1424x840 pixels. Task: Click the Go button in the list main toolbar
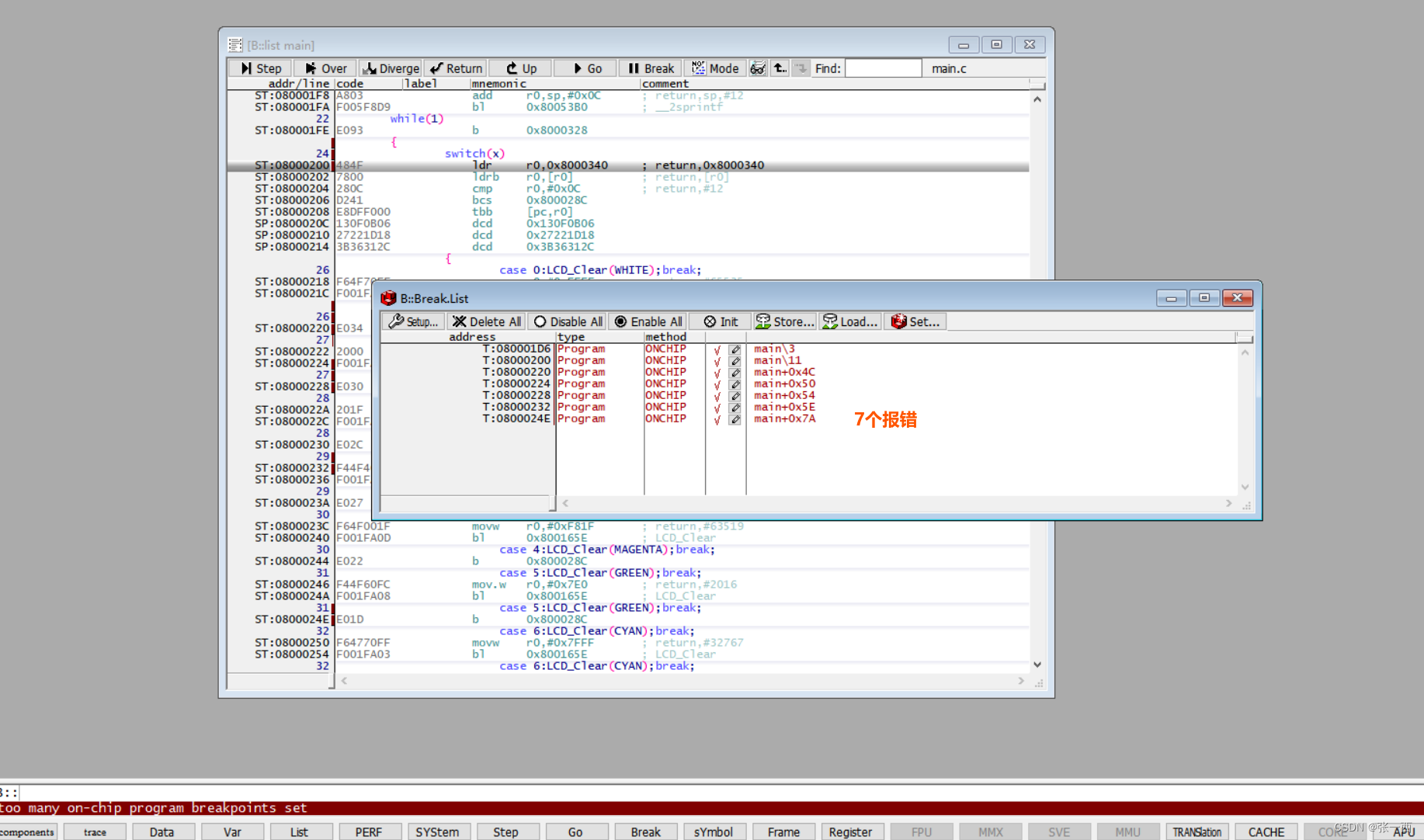tap(585, 68)
